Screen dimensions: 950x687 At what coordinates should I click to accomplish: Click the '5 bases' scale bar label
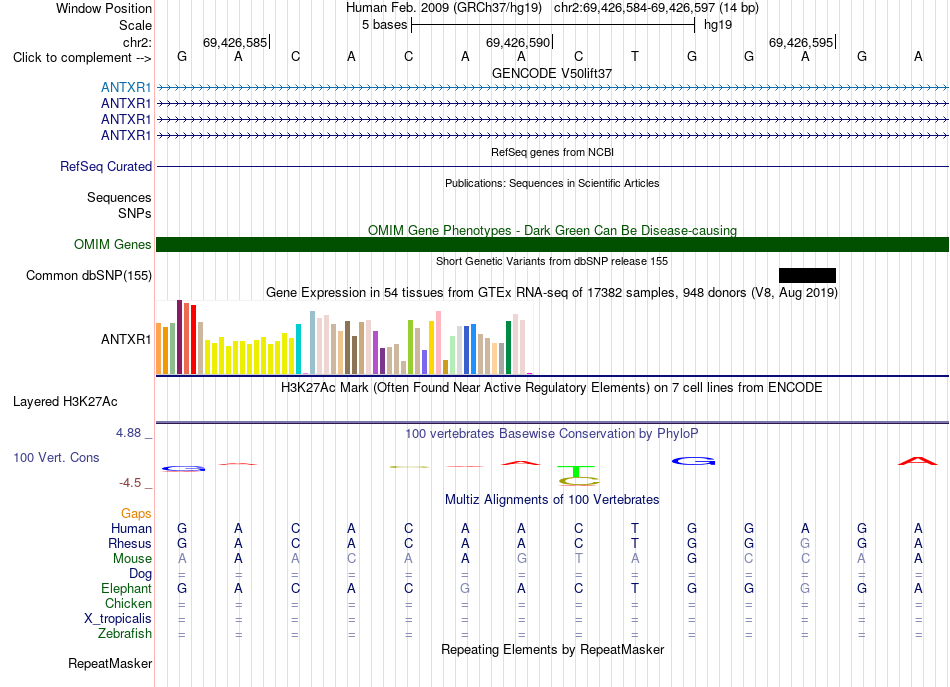(x=385, y=25)
